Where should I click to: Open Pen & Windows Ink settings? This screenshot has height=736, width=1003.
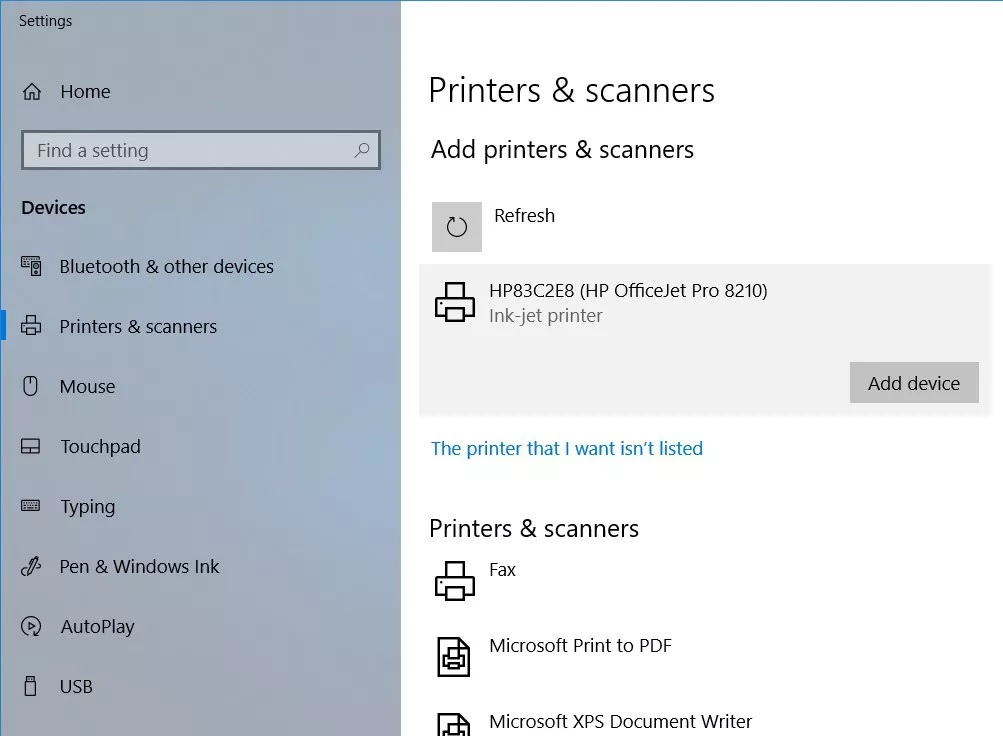tap(139, 567)
